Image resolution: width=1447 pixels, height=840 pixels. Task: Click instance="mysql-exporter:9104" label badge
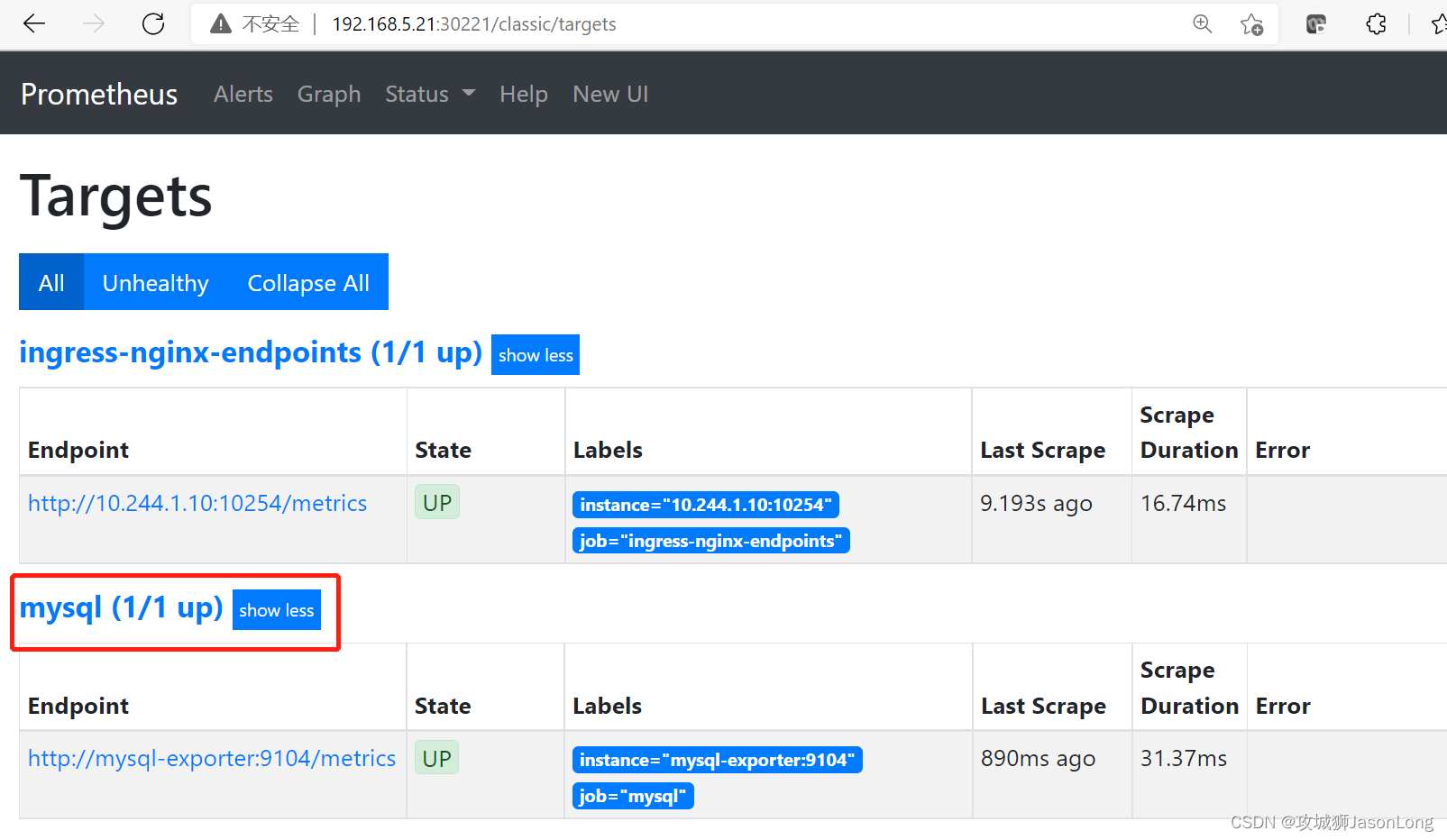[718, 760]
